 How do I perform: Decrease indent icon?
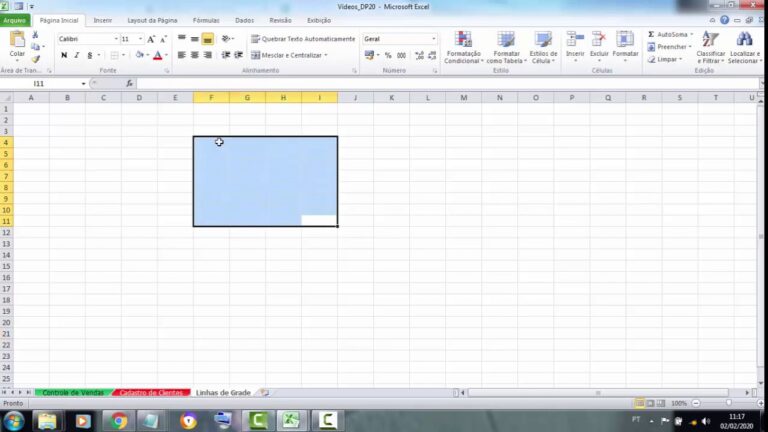point(226,55)
